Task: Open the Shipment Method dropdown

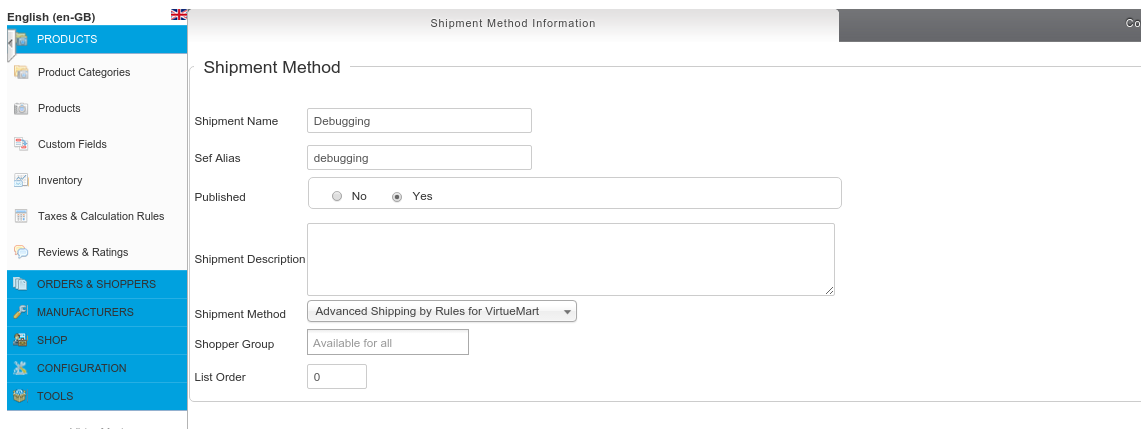Action: pos(441,312)
